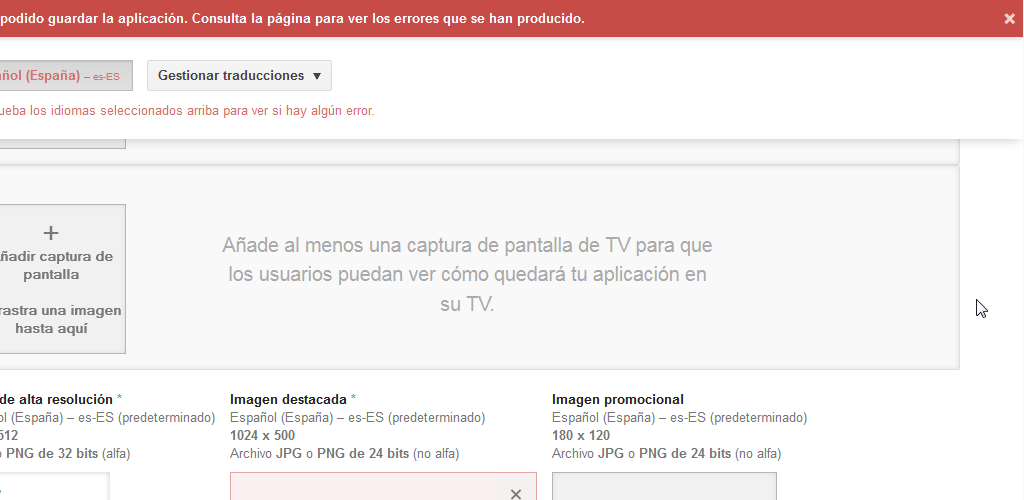
Task: Click the Imagen promocional upload box
Action: pyautogui.click(x=664, y=486)
